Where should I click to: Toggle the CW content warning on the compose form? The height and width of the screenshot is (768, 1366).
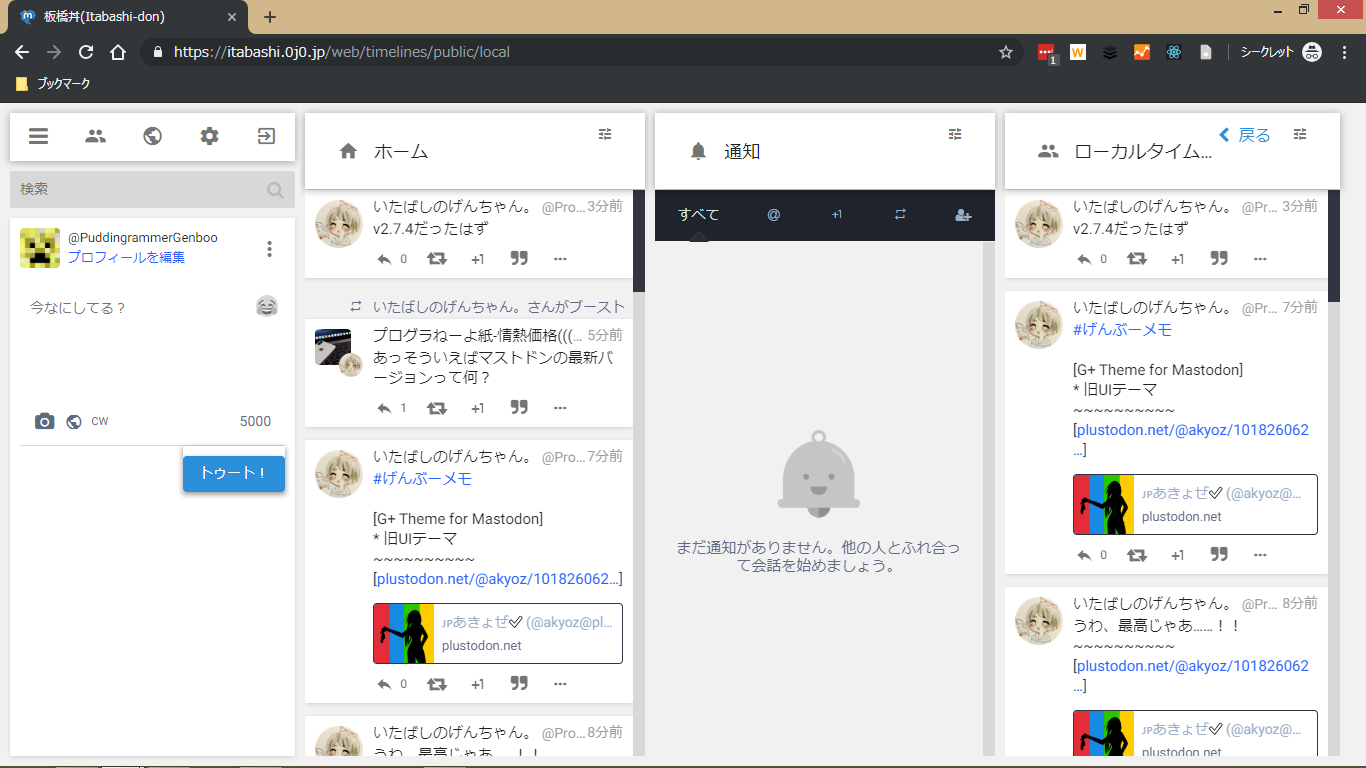point(100,422)
